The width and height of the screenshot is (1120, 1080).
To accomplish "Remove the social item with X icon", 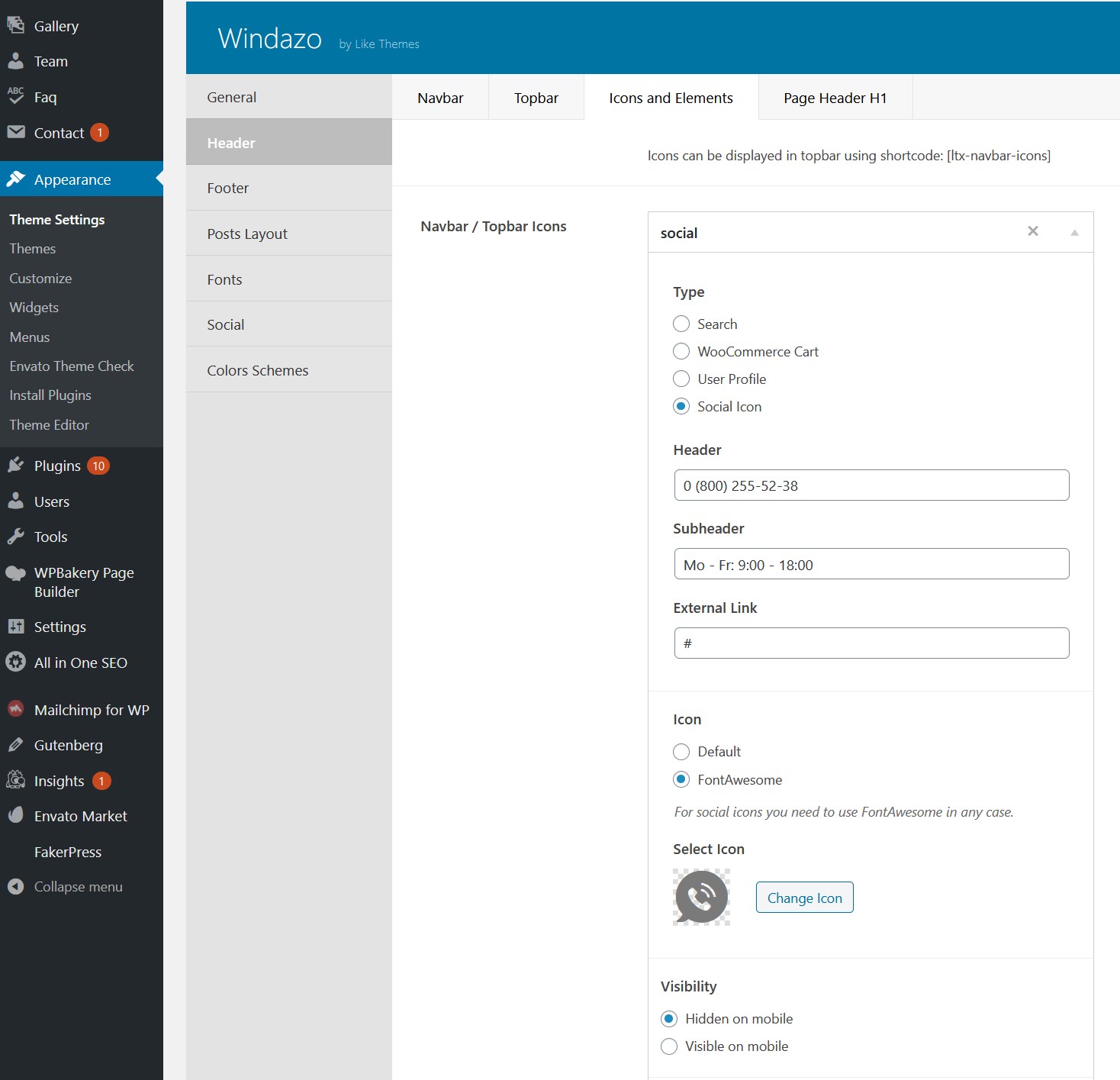I will 1033,231.
